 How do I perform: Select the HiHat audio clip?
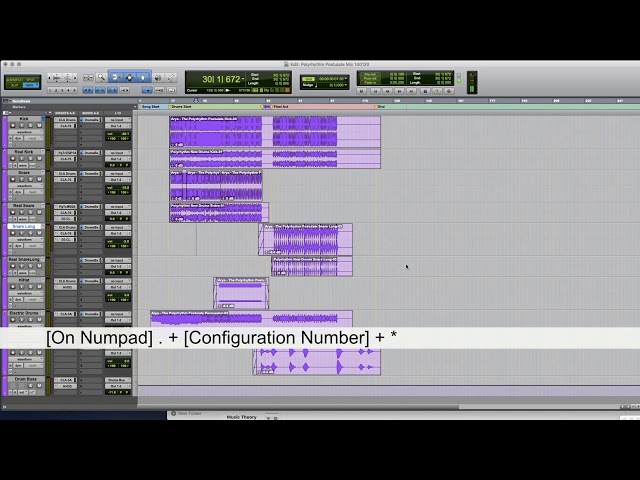tap(241, 293)
